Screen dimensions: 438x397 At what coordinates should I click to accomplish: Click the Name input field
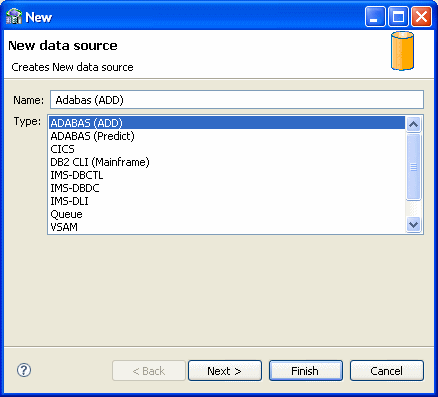point(237,100)
